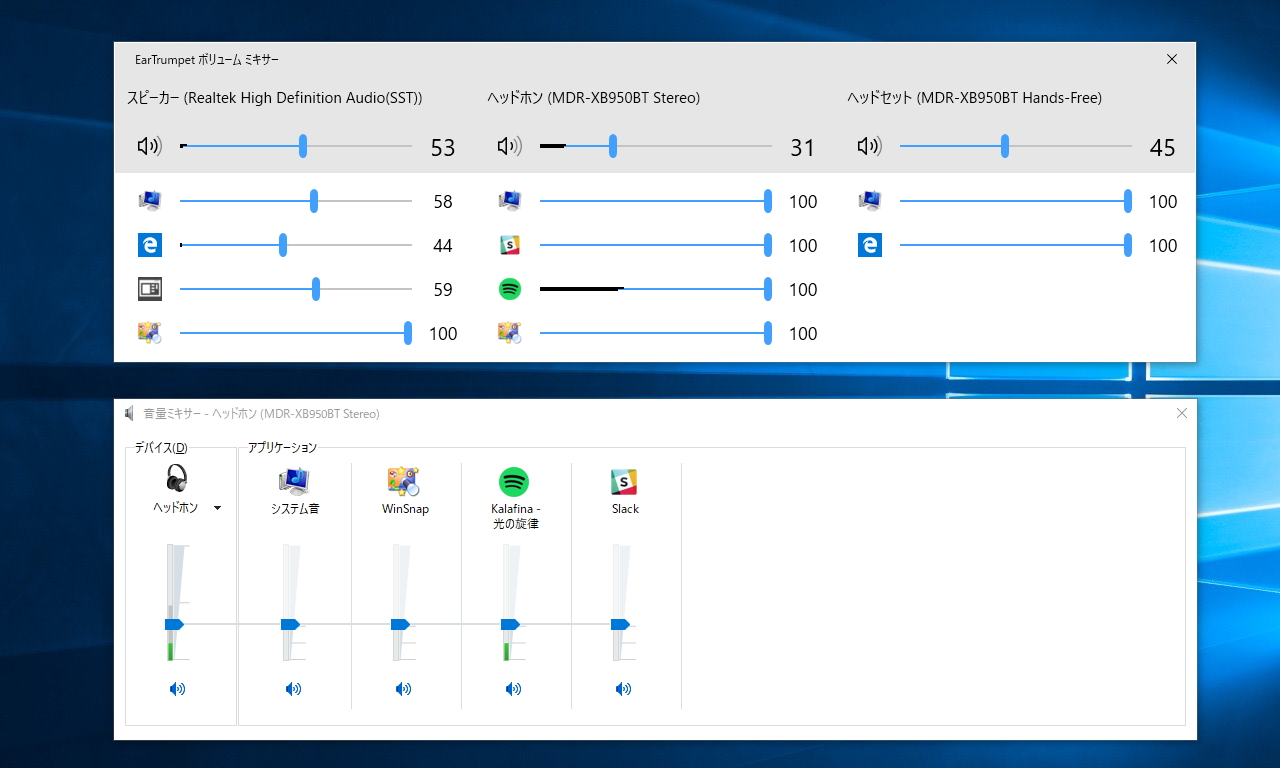Mute the ヘッドホン device in 音量ミキサー

177,689
